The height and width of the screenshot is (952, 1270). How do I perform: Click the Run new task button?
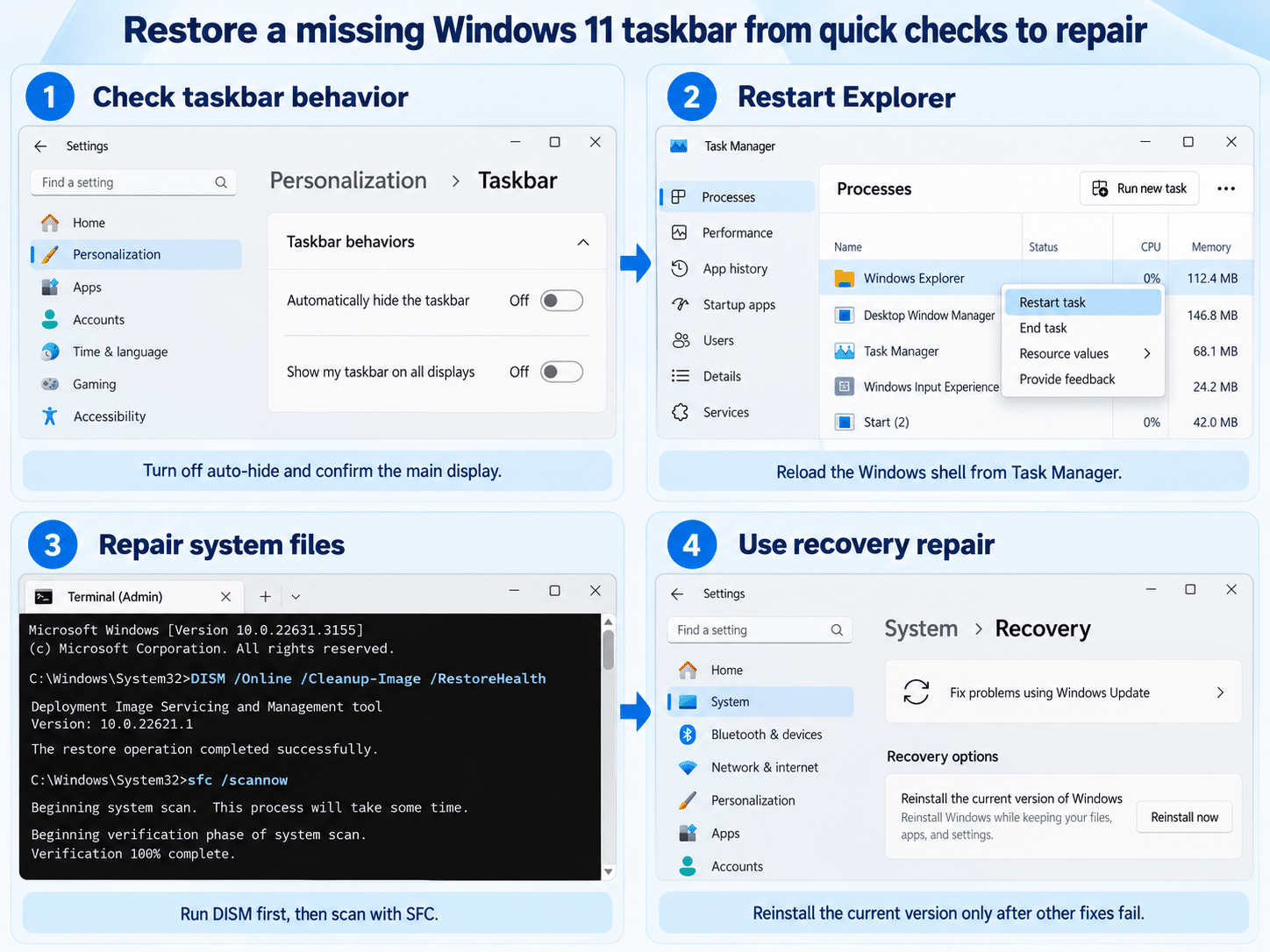pos(1139,188)
